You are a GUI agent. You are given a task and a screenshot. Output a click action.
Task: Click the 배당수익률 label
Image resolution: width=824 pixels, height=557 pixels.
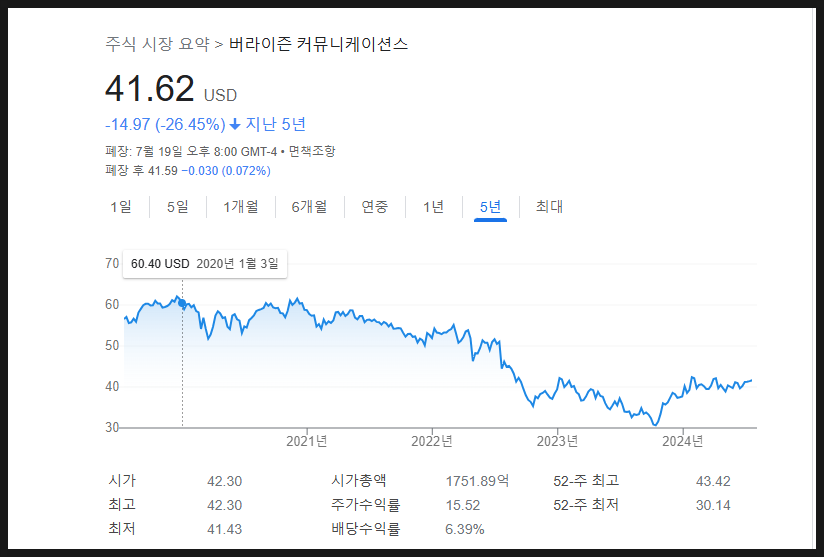tap(366, 529)
